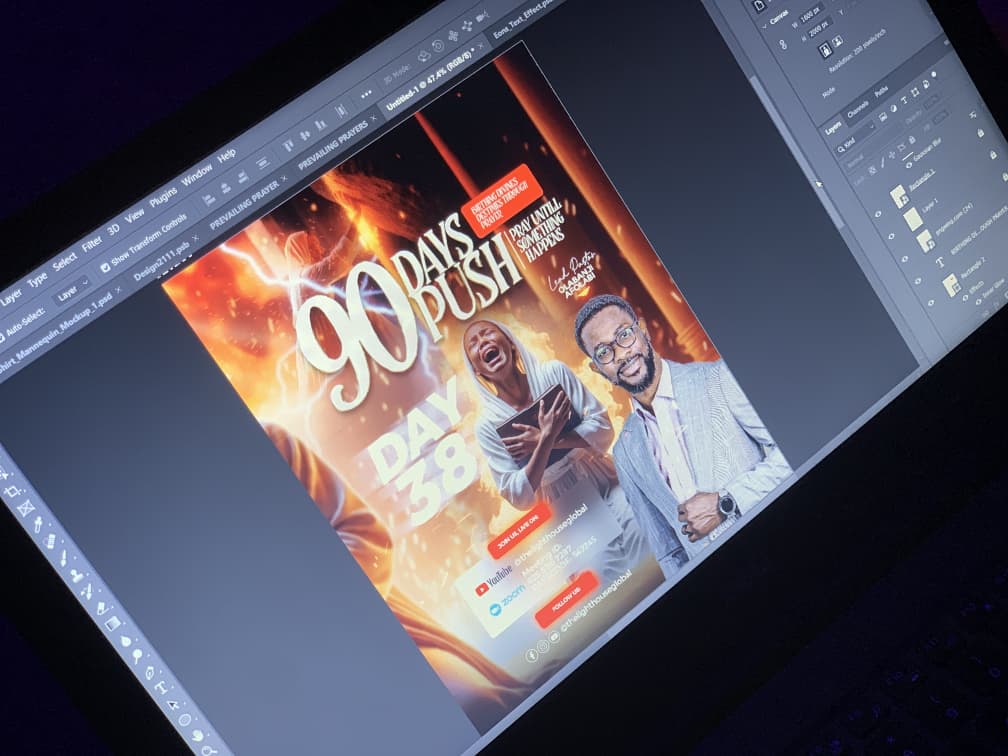Open the Window menu
This screenshot has height=756, width=1008.
pyautogui.click(x=197, y=174)
